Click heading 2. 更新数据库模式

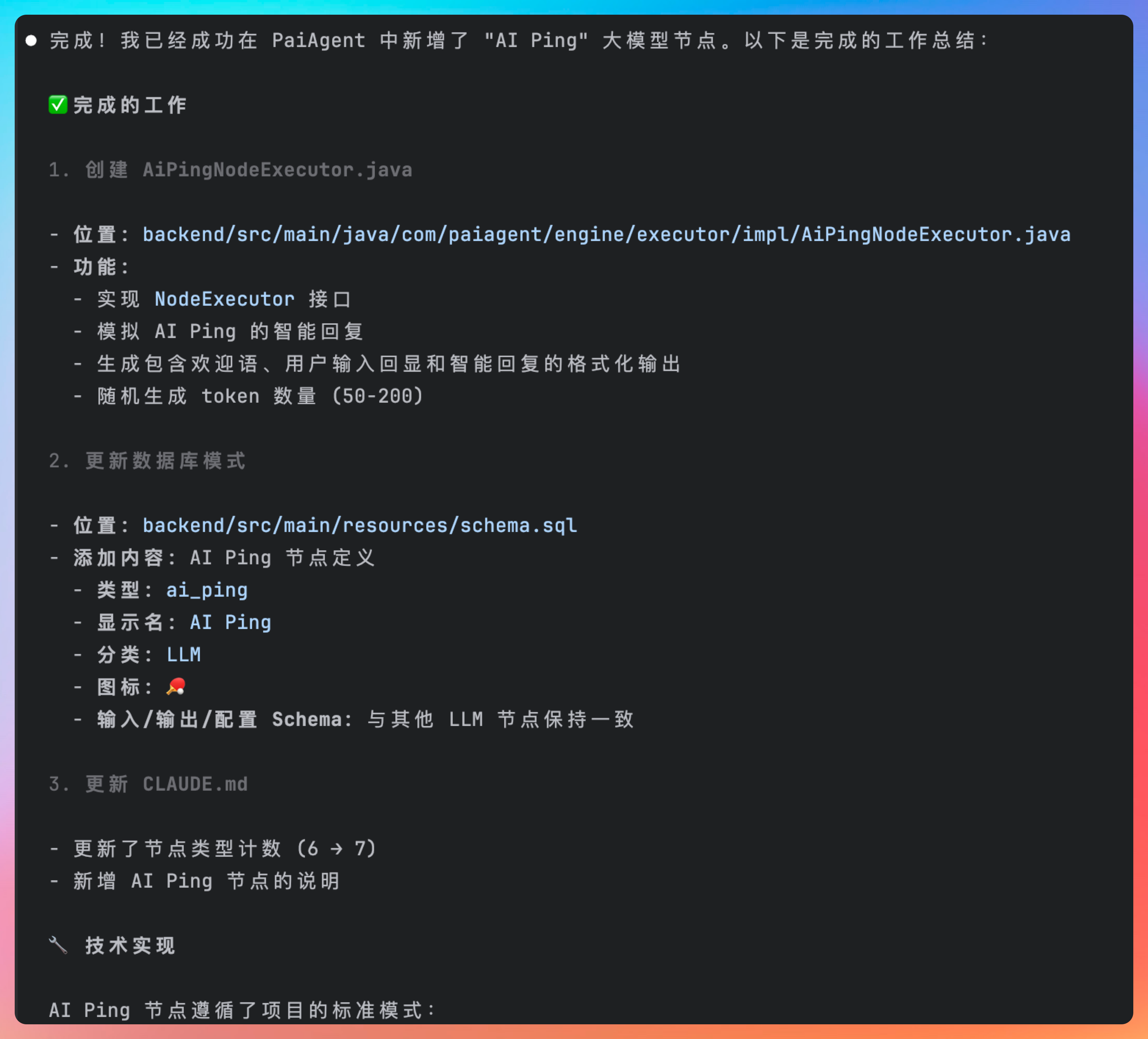coord(147,461)
